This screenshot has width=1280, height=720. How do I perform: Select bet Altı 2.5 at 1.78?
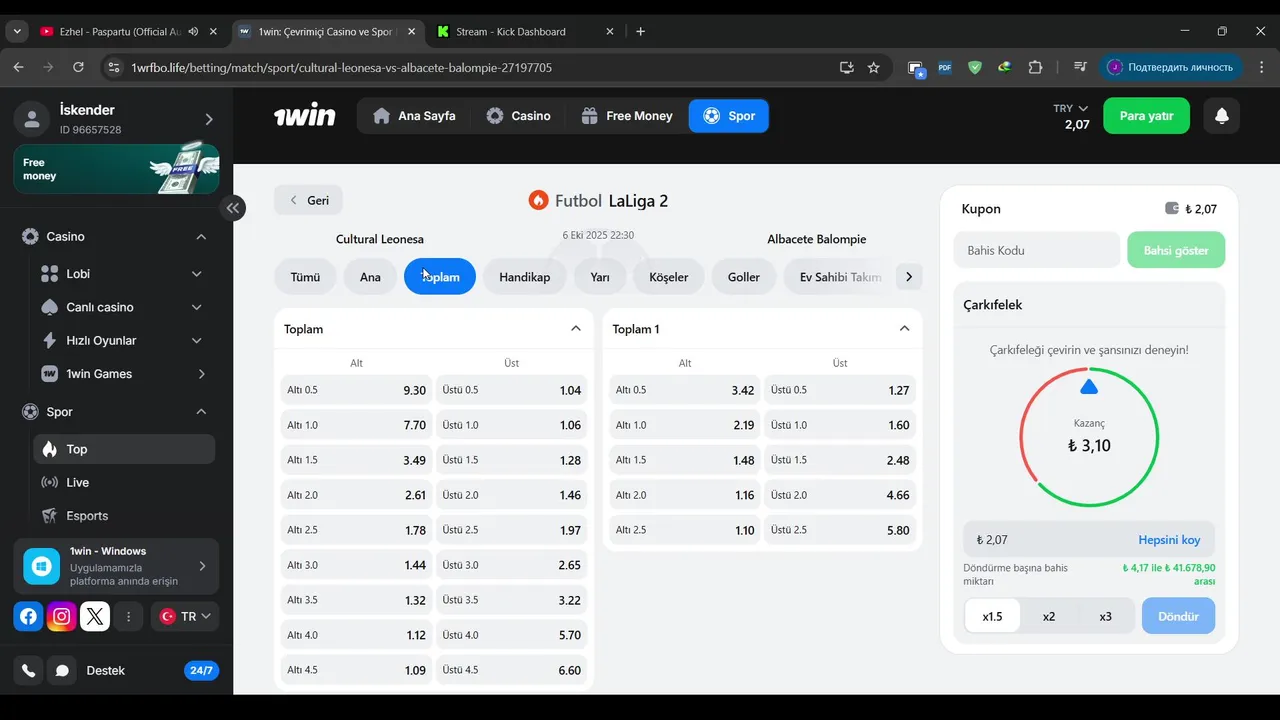click(356, 530)
